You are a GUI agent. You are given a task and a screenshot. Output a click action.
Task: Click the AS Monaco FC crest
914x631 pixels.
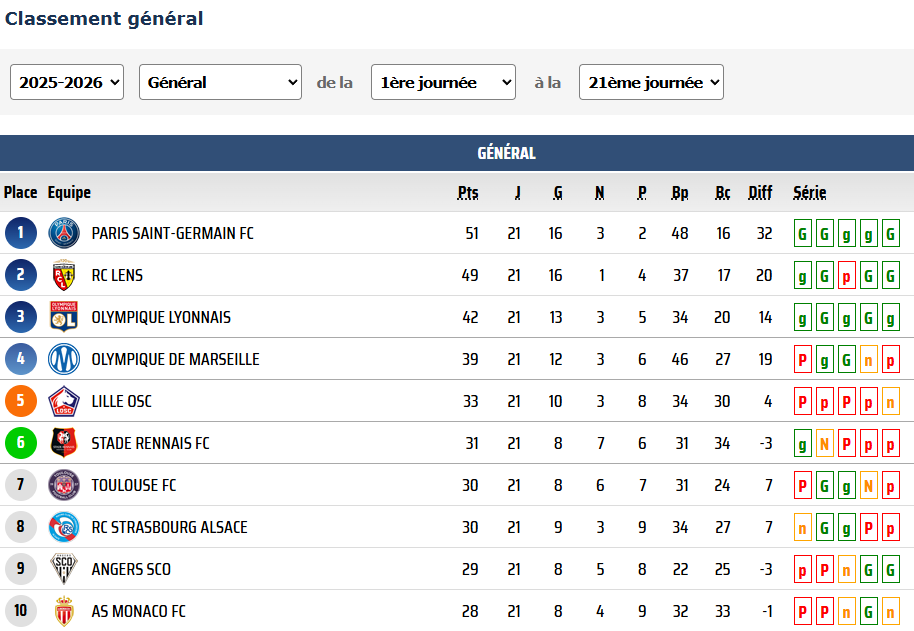[64, 611]
